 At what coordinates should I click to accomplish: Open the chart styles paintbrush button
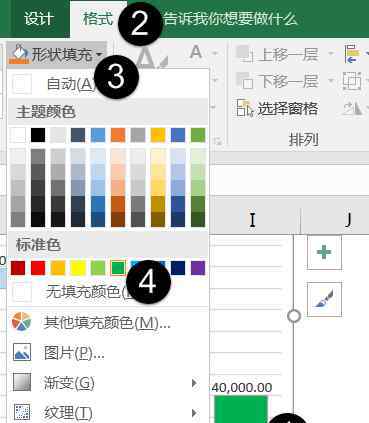coord(324,299)
